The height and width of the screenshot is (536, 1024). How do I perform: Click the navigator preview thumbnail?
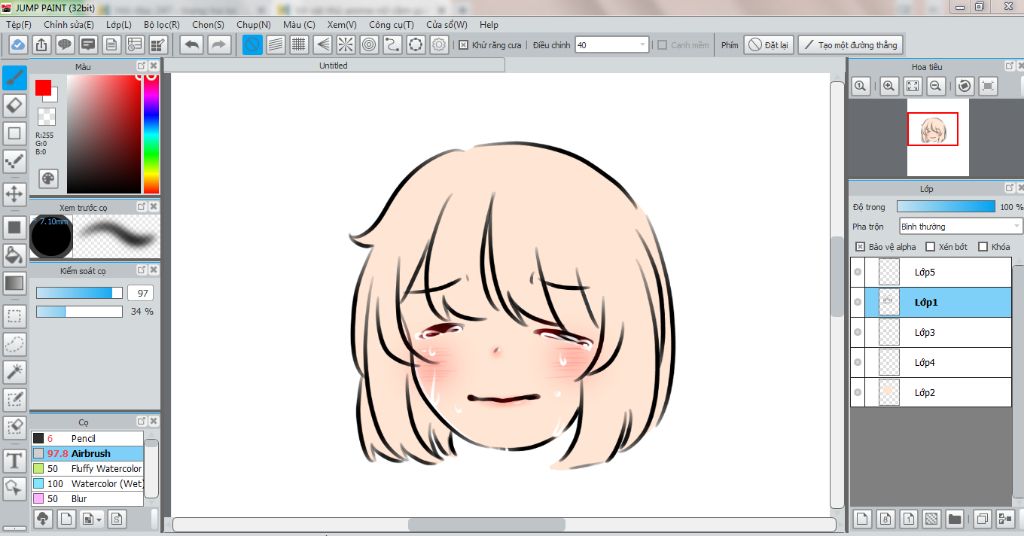pyautogui.click(x=937, y=138)
